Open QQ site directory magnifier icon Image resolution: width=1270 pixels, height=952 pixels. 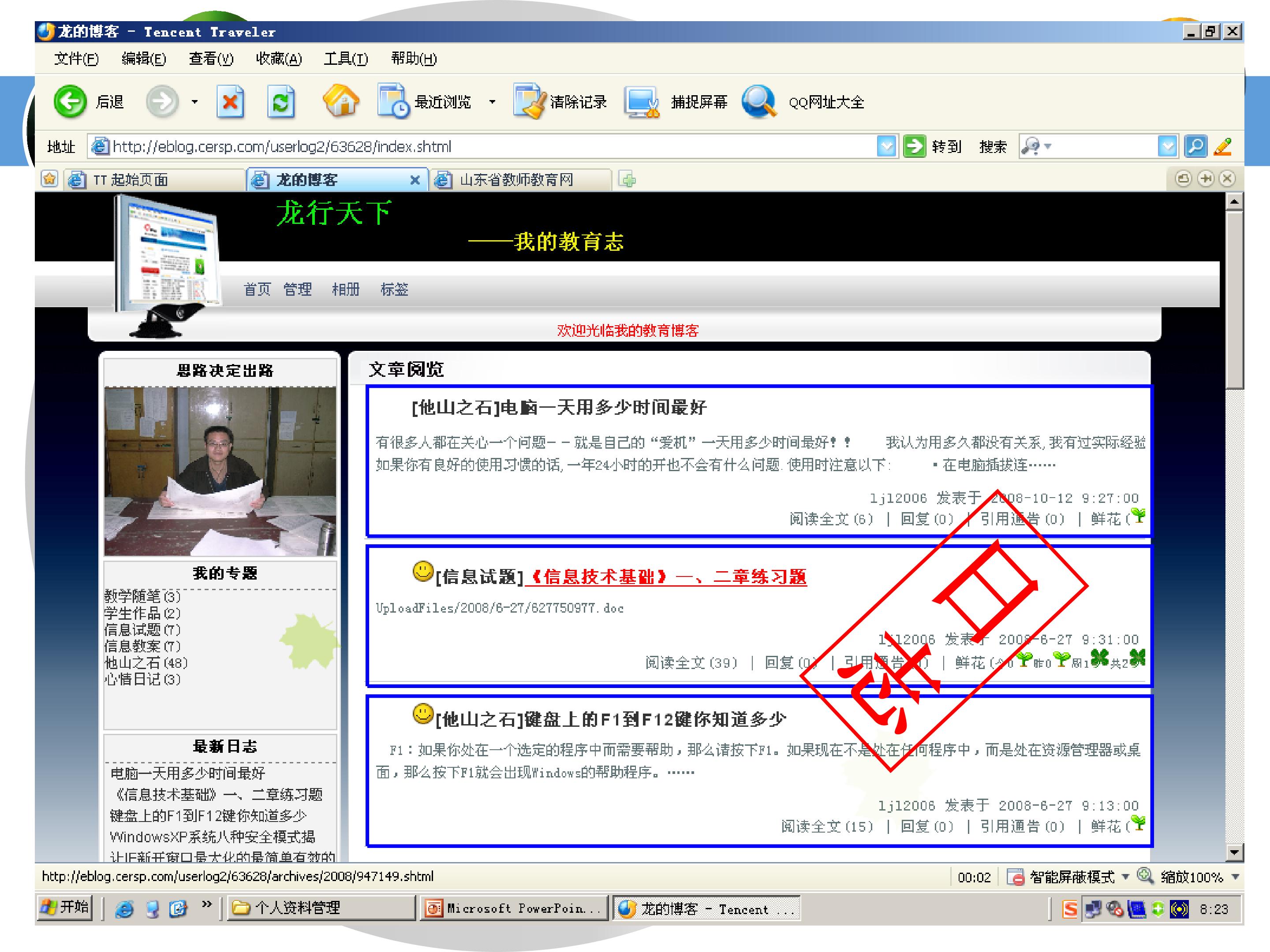(759, 101)
